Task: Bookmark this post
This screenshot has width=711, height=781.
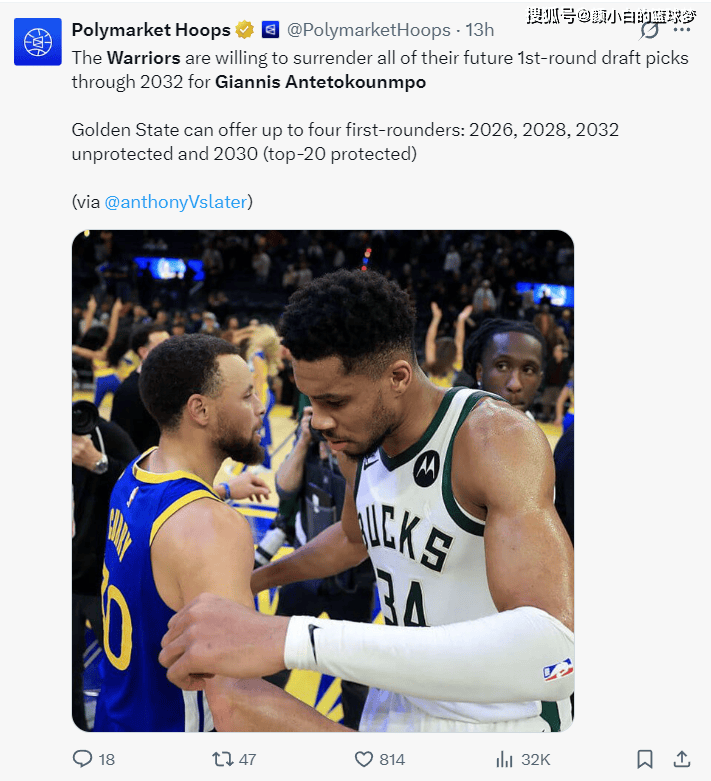Action: [645, 759]
